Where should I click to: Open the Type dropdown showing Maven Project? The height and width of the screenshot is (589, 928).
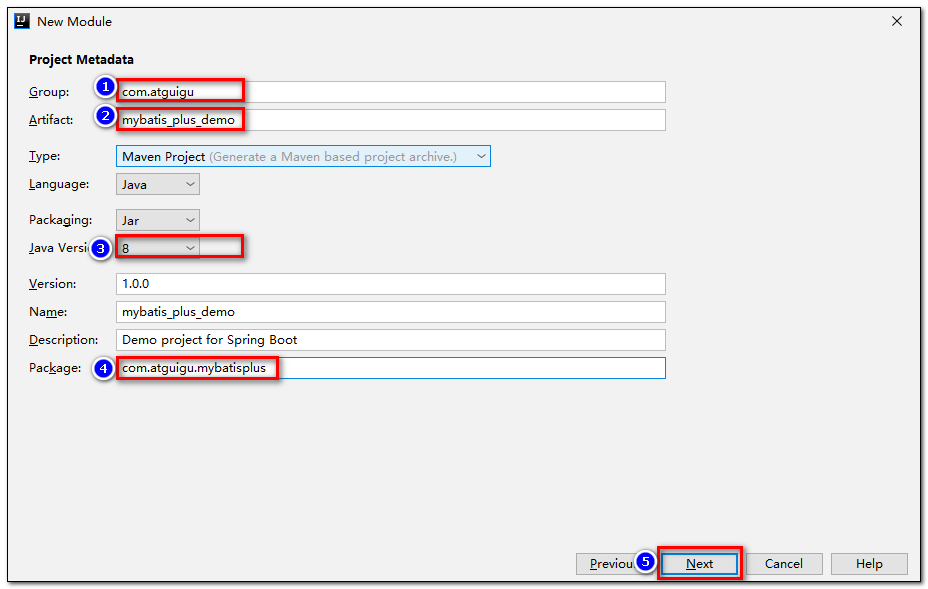tap(303, 156)
